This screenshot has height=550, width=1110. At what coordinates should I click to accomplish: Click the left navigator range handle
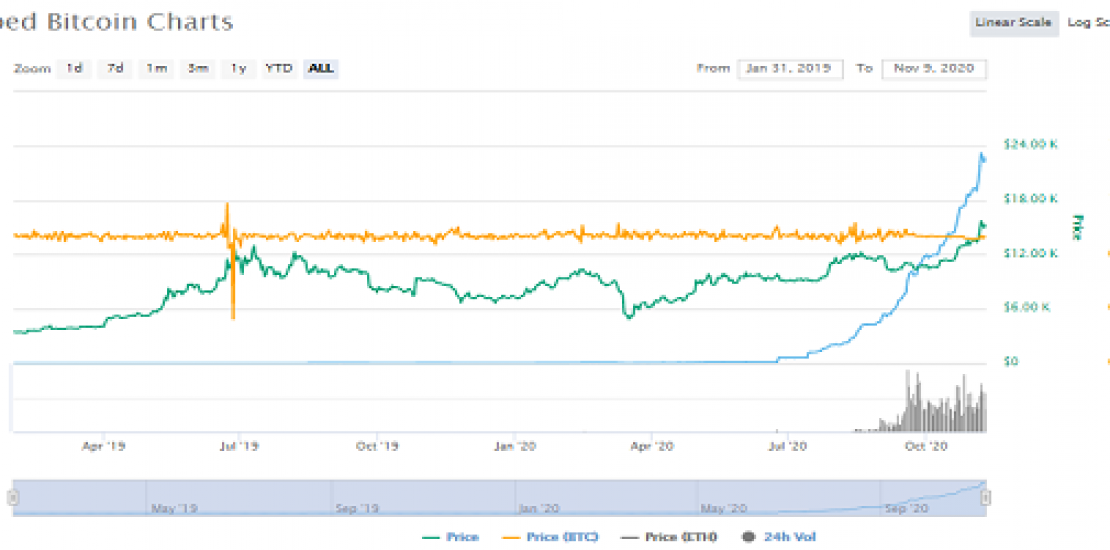tap(13, 497)
